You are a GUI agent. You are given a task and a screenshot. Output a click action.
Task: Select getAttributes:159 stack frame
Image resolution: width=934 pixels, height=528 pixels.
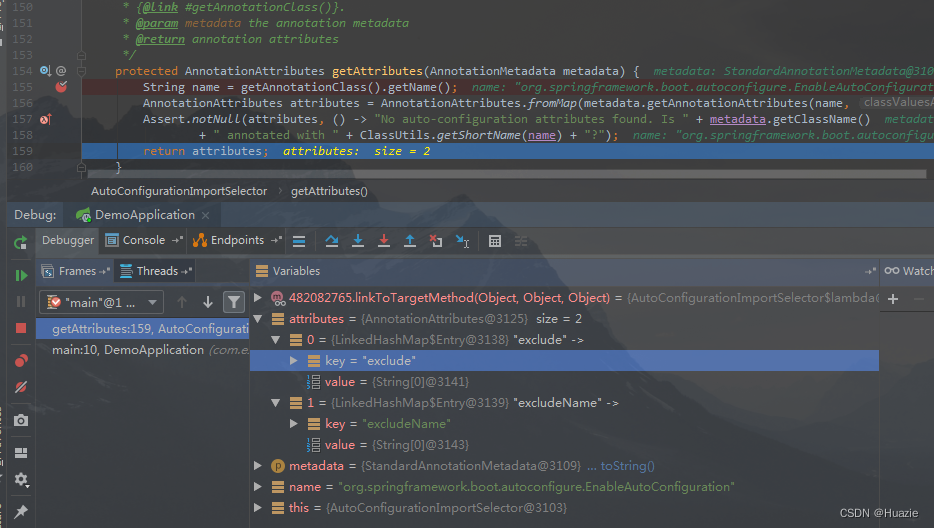pyautogui.click(x=142, y=328)
